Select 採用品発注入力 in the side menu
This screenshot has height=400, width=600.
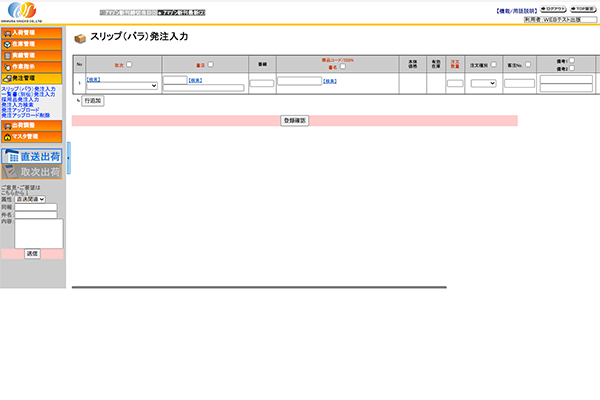click(21, 99)
